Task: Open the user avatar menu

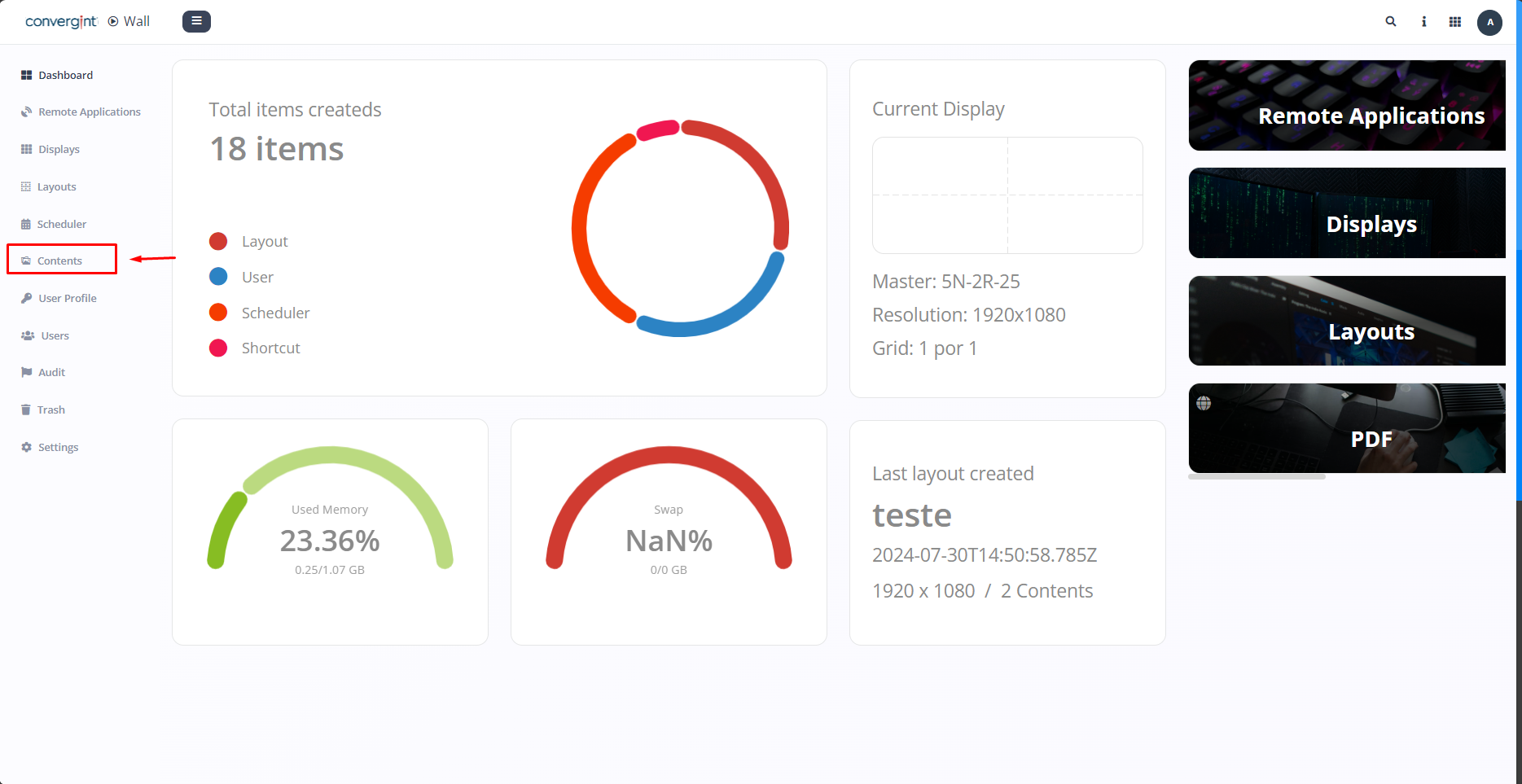Action: [x=1489, y=22]
